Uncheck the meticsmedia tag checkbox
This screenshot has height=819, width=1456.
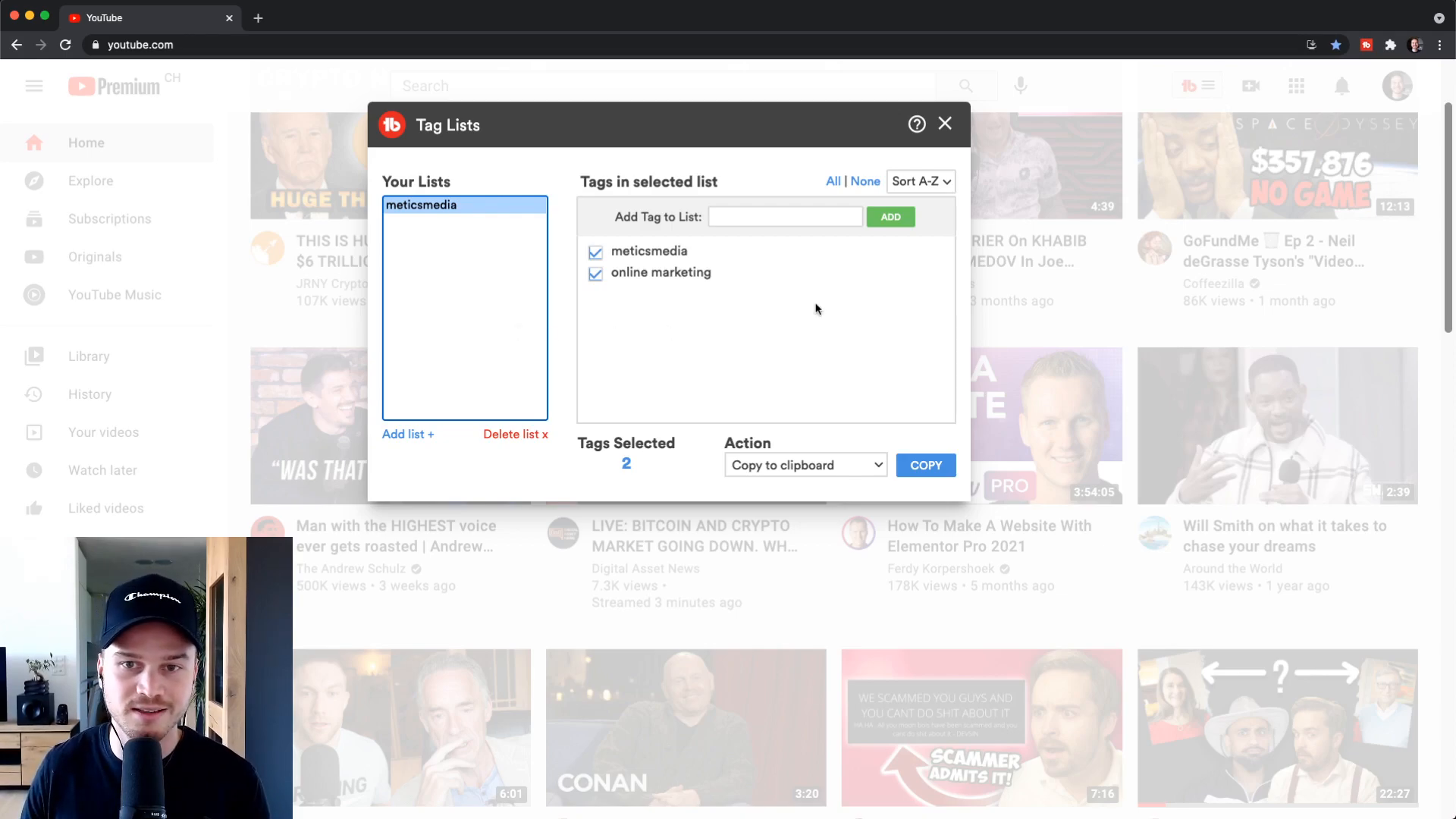click(x=595, y=252)
